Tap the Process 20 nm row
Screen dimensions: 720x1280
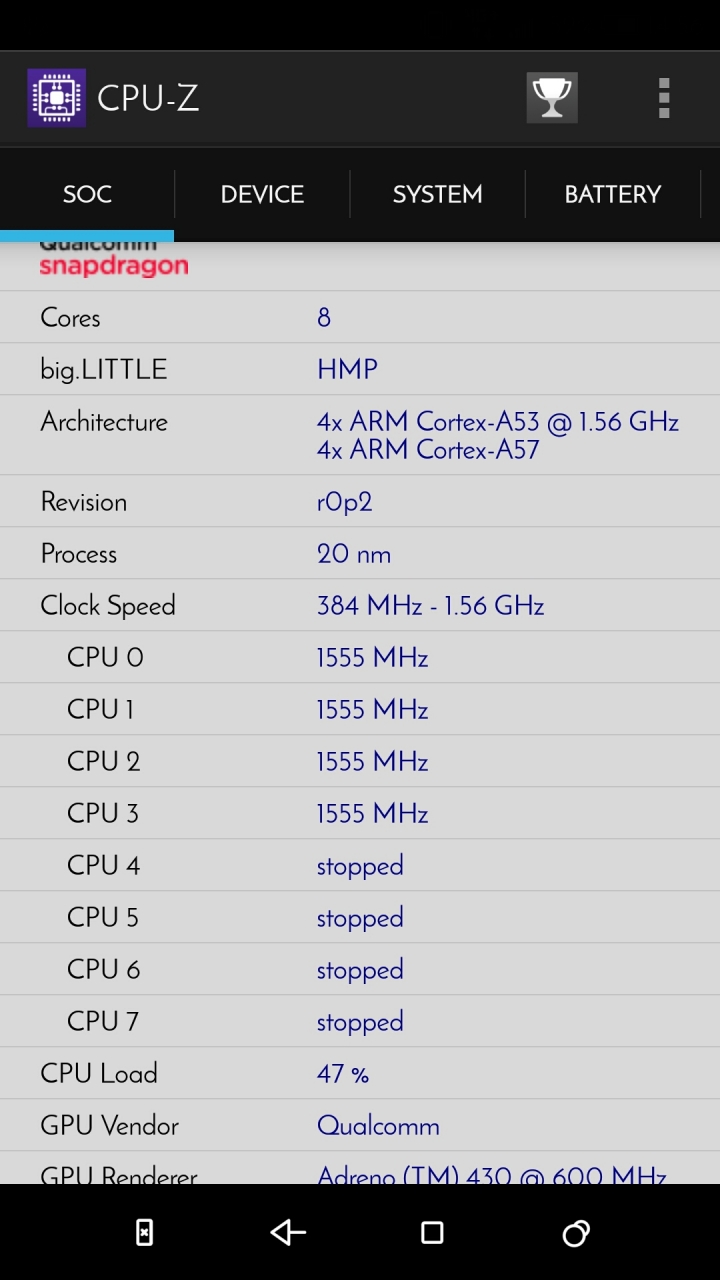click(360, 553)
